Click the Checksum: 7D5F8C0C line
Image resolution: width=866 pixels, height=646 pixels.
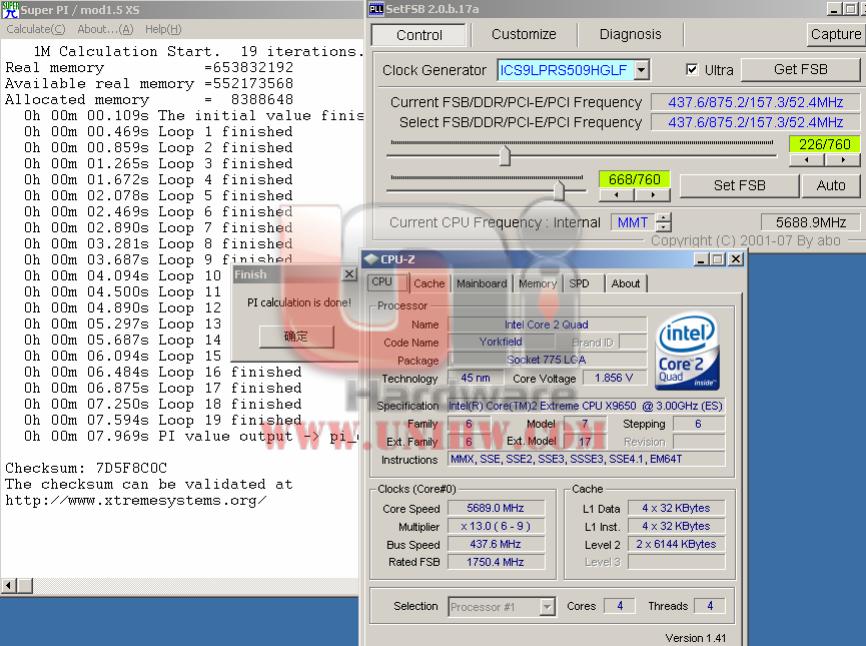(x=86, y=468)
